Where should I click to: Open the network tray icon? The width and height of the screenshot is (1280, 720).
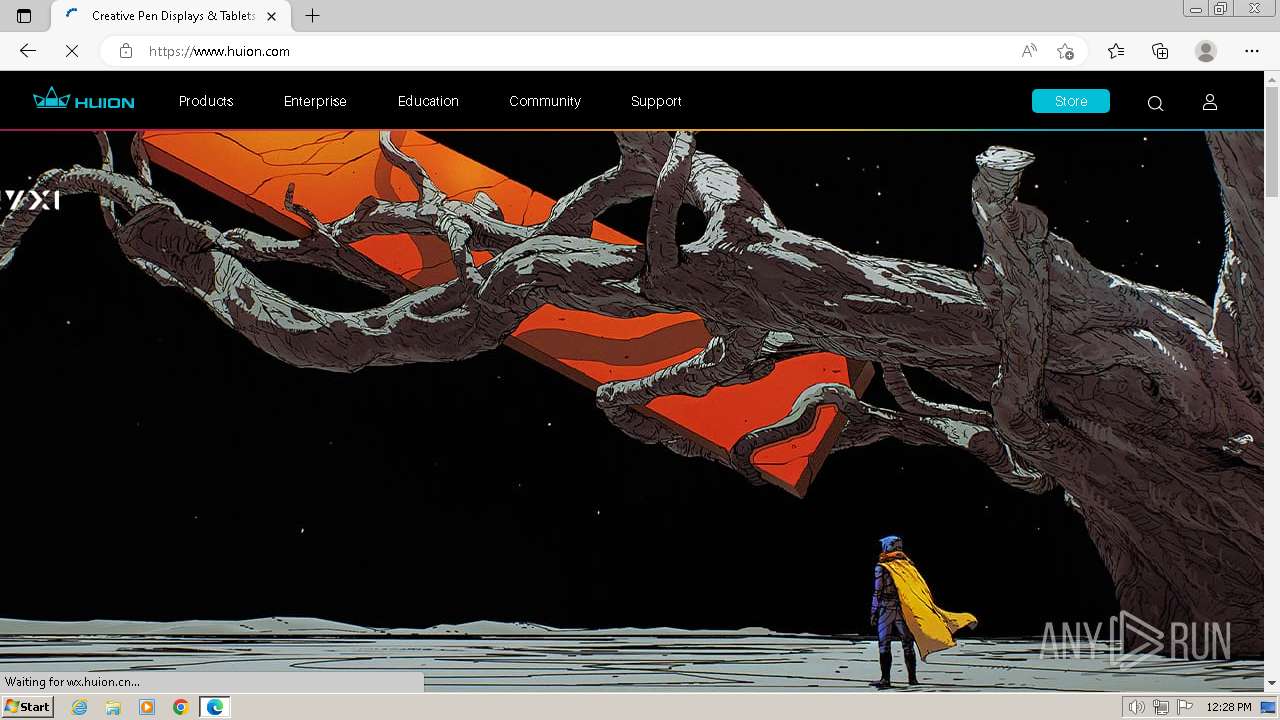coord(1161,707)
